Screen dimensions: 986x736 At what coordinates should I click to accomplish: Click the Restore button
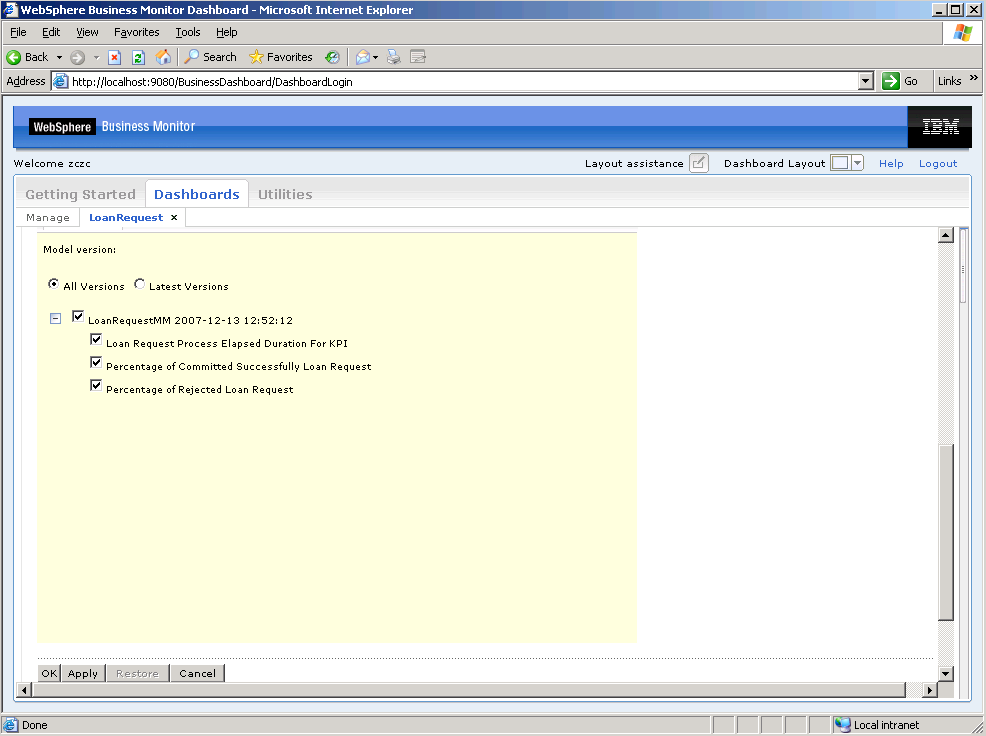point(138,673)
